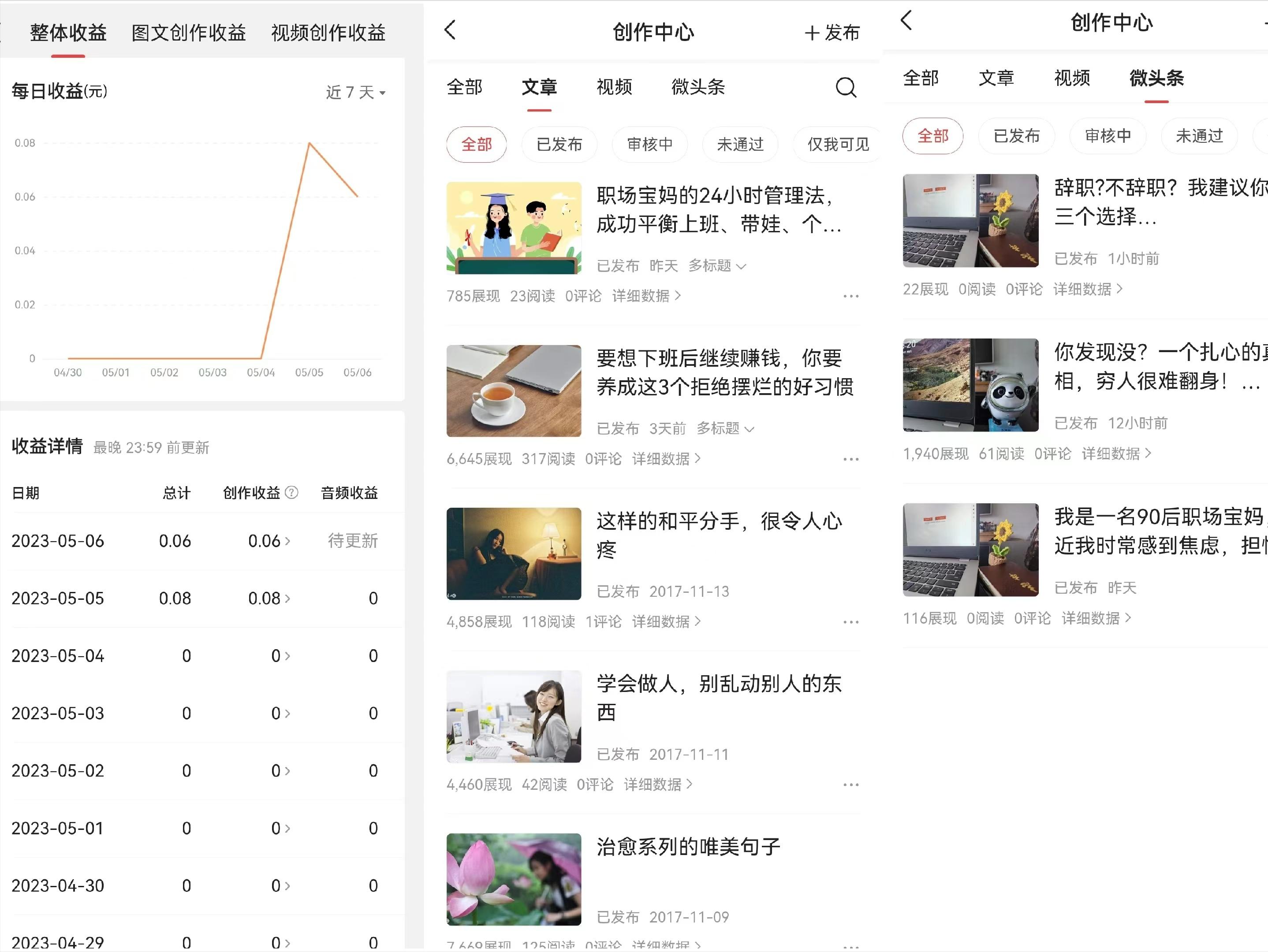Click the 全部 filter button
This screenshot has height=952, width=1268.
pos(476,145)
